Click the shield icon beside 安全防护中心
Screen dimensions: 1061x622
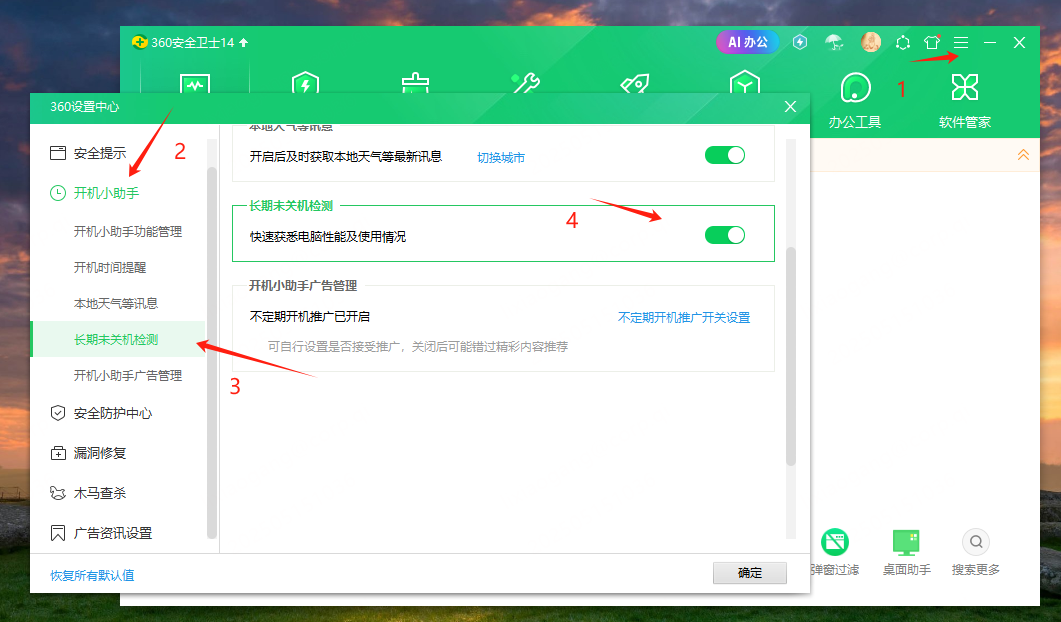click(x=58, y=413)
